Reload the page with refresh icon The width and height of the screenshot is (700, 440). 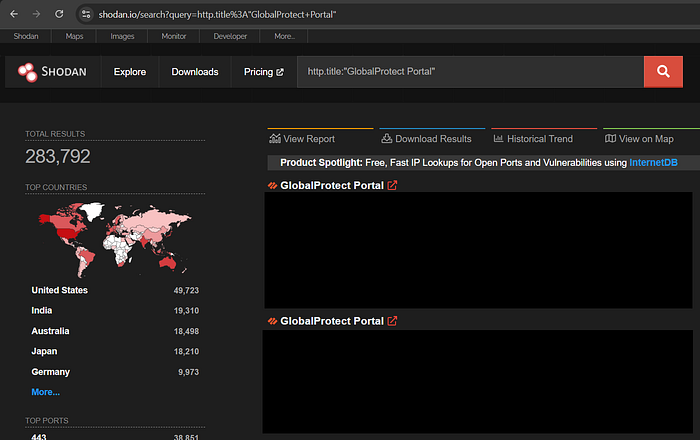59,14
